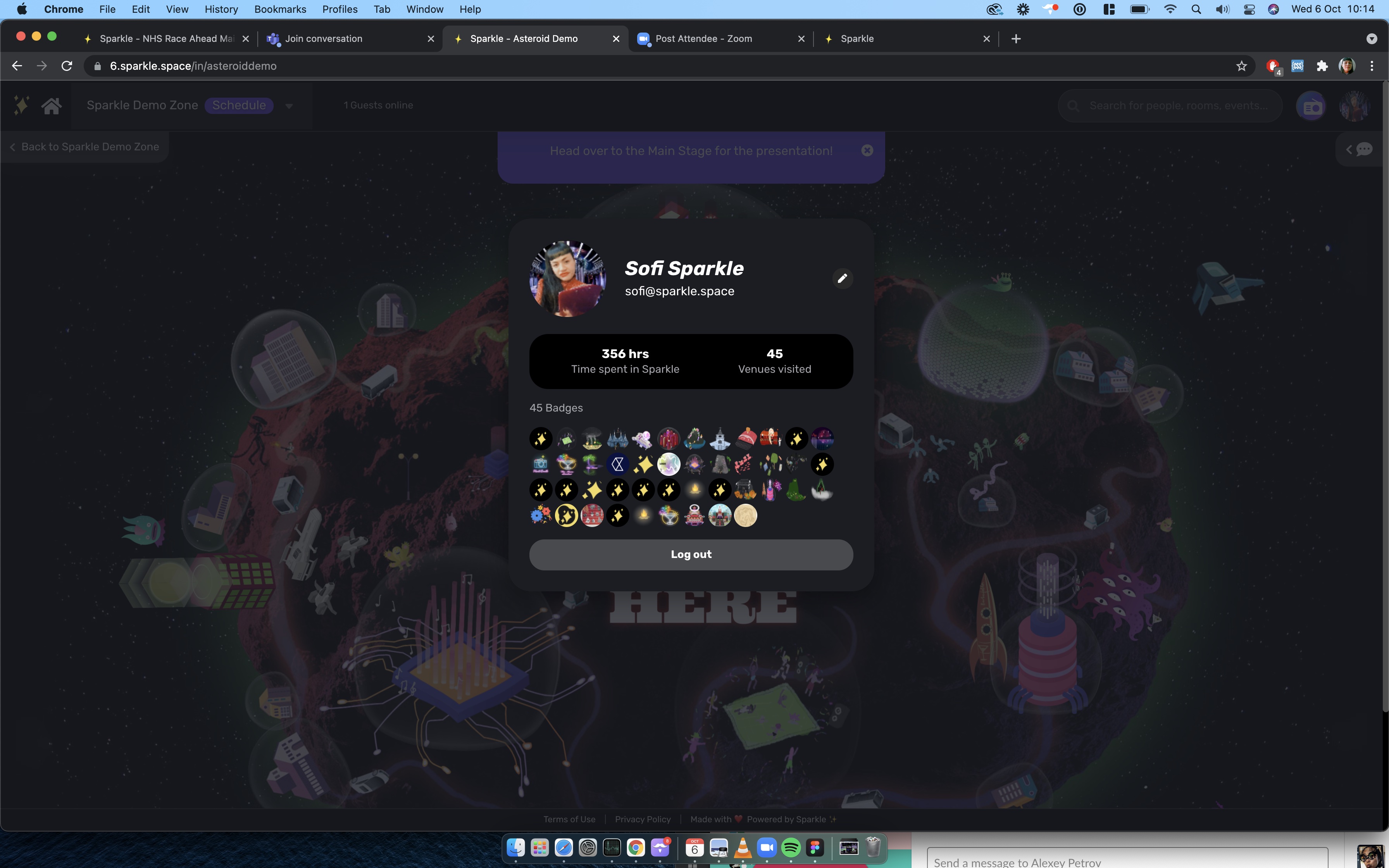
Task: Switch to Post Attendee - Zoom tab
Action: 721,38
